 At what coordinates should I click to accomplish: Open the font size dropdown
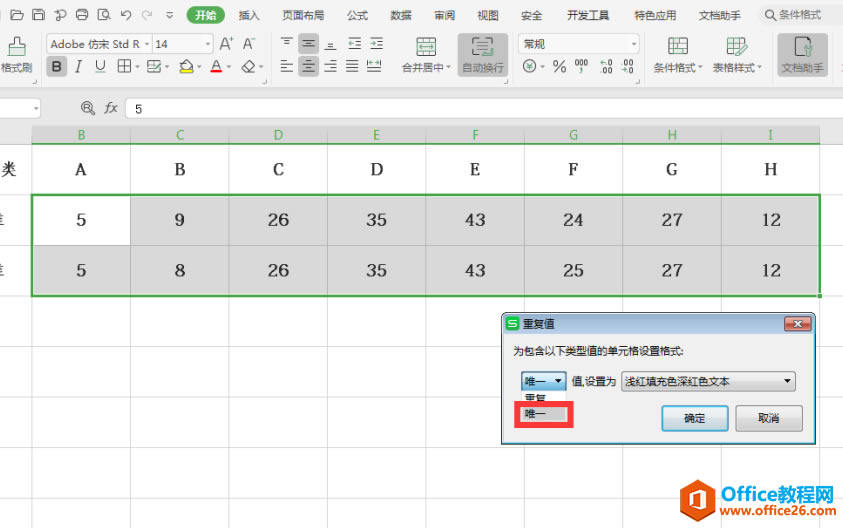click(x=208, y=44)
